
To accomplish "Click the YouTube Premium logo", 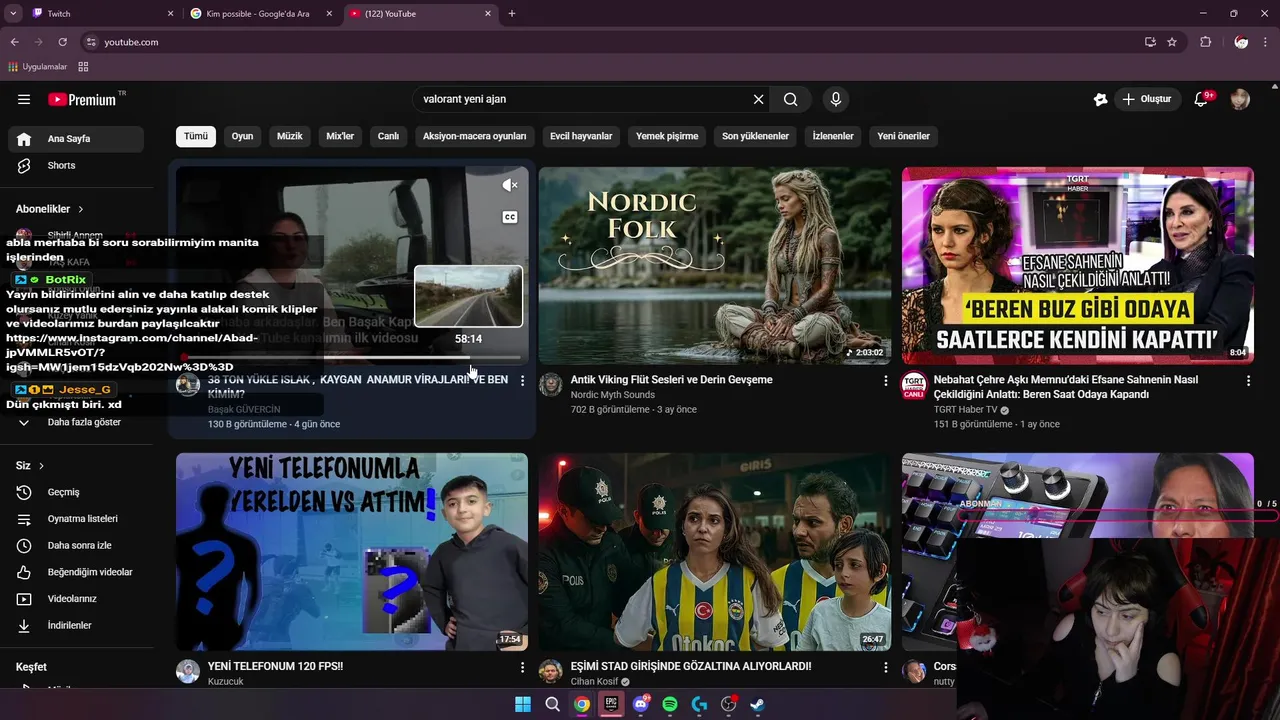I will click(82, 99).
